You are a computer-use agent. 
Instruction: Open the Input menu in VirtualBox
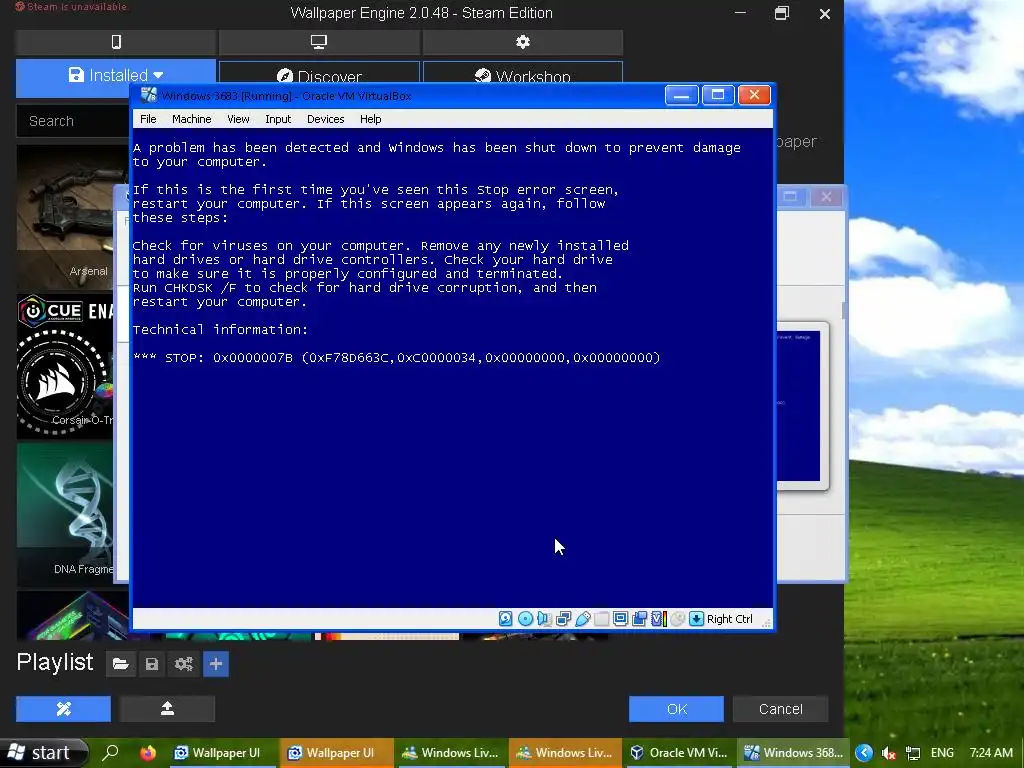pos(278,119)
